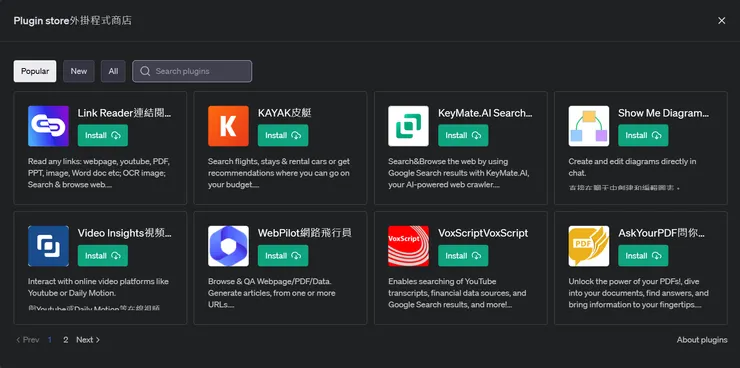740x368 pixels.
Task: Focus the Search plugins input field
Action: tap(192, 71)
